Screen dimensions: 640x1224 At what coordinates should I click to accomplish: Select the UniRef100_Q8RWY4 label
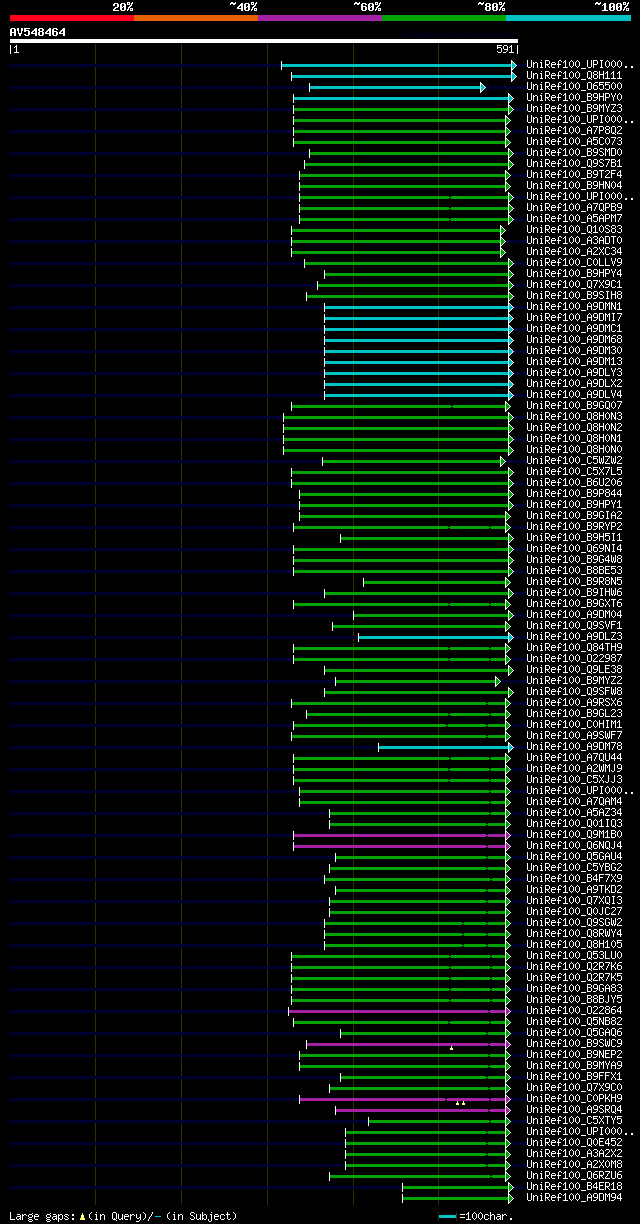(574, 933)
